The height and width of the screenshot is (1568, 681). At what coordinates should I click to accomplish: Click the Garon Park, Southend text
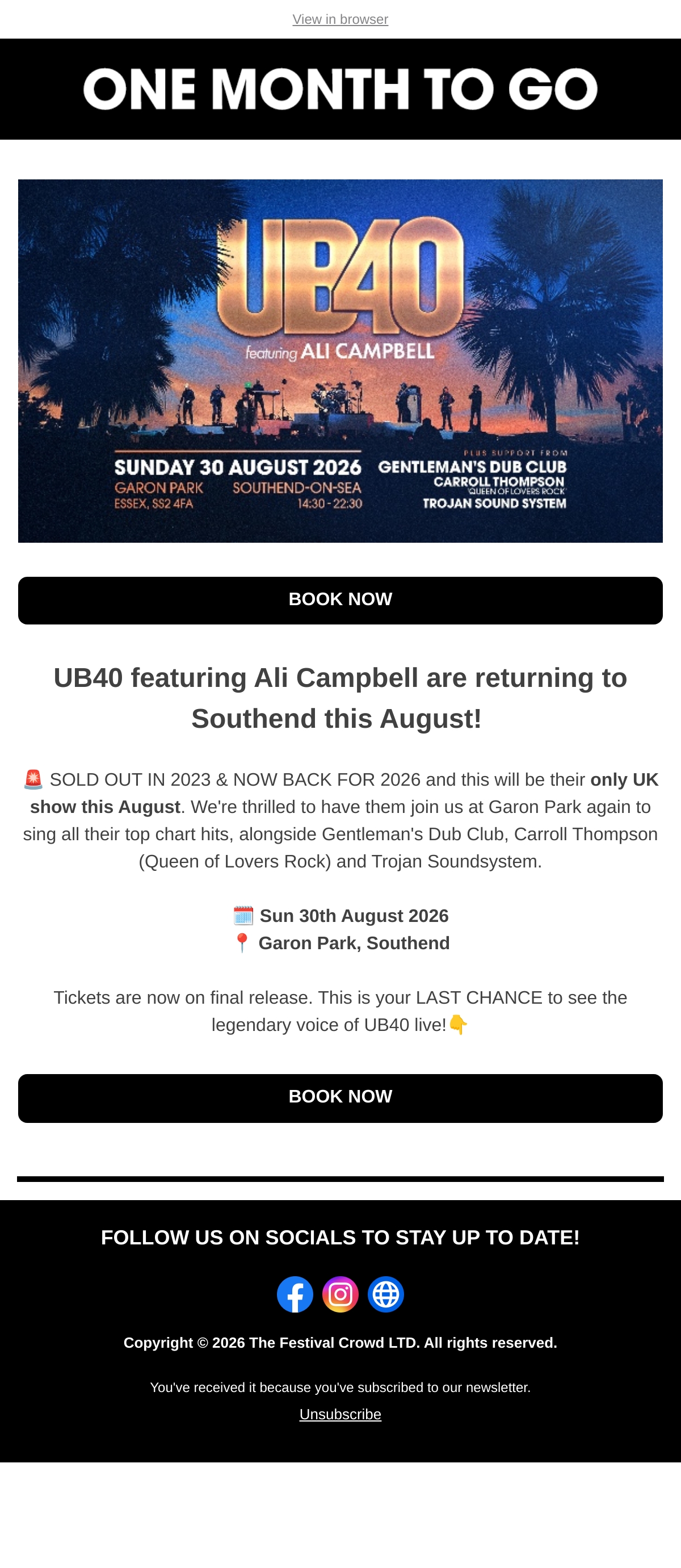(x=354, y=943)
